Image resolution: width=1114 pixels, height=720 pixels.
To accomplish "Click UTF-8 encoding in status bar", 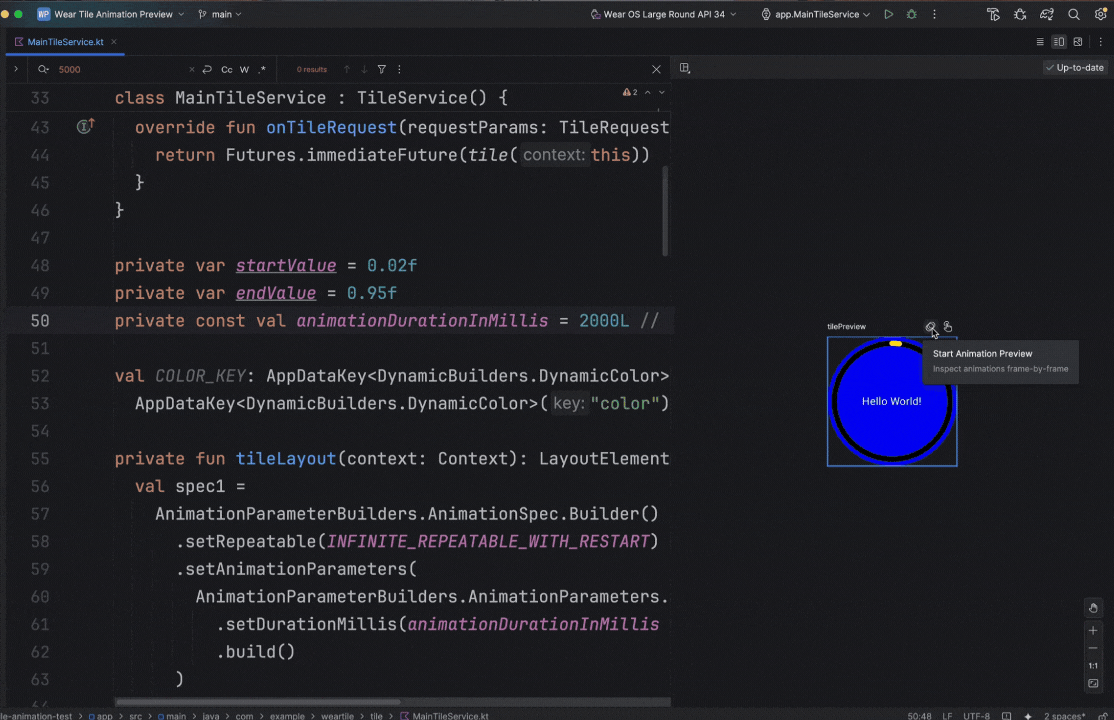I will coord(976,716).
